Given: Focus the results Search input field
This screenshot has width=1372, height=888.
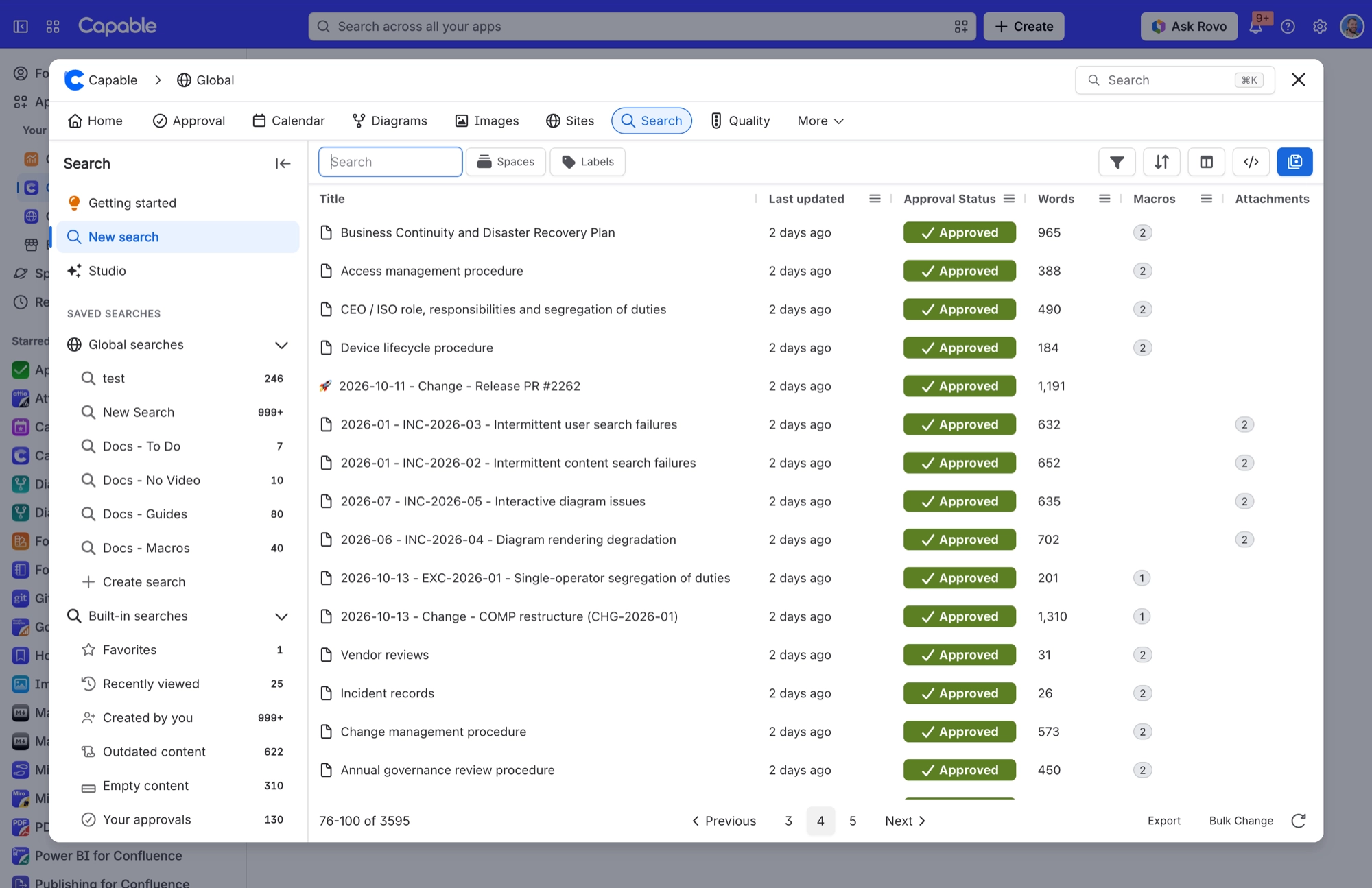Looking at the screenshot, I should coord(390,162).
